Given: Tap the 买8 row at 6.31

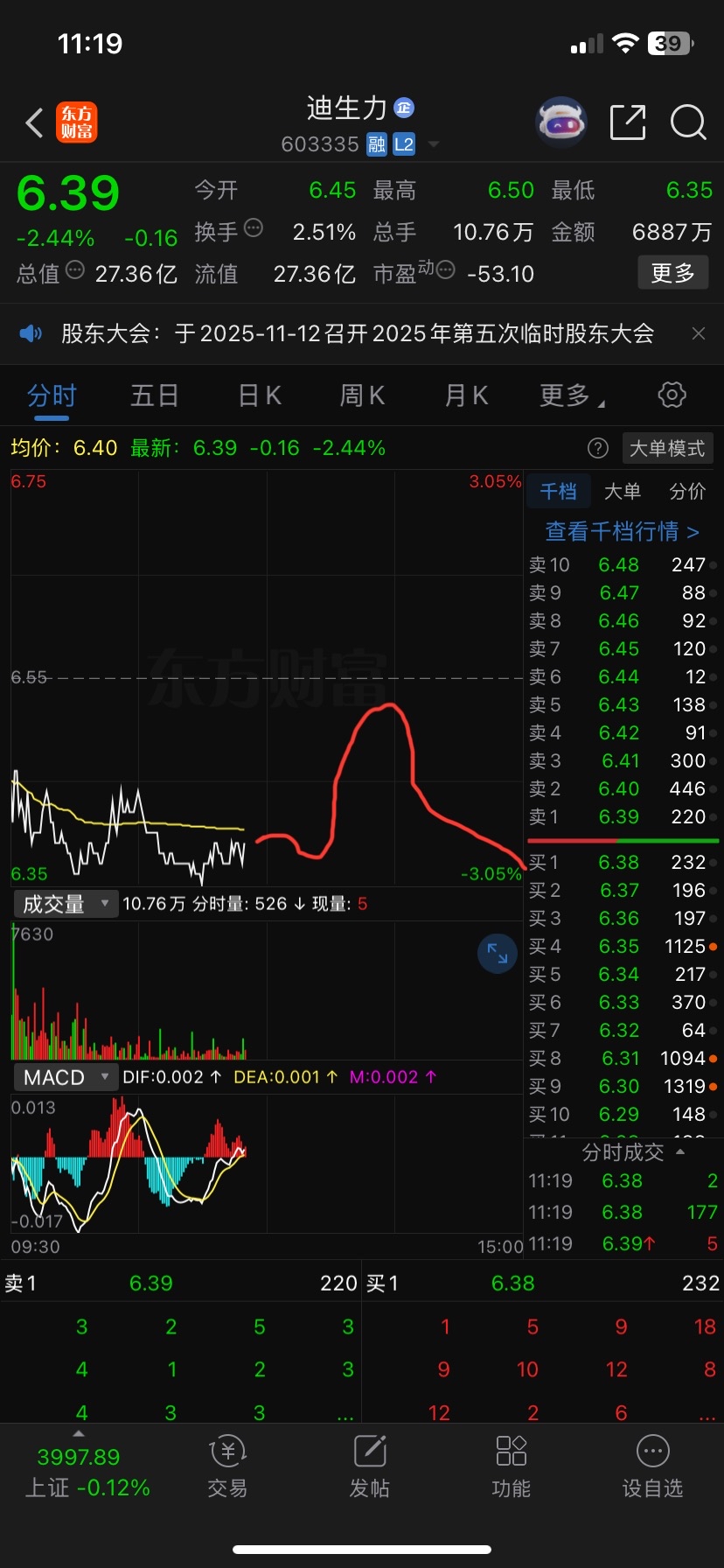Looking at the screenshot, I should click(x=623, y=1059).
